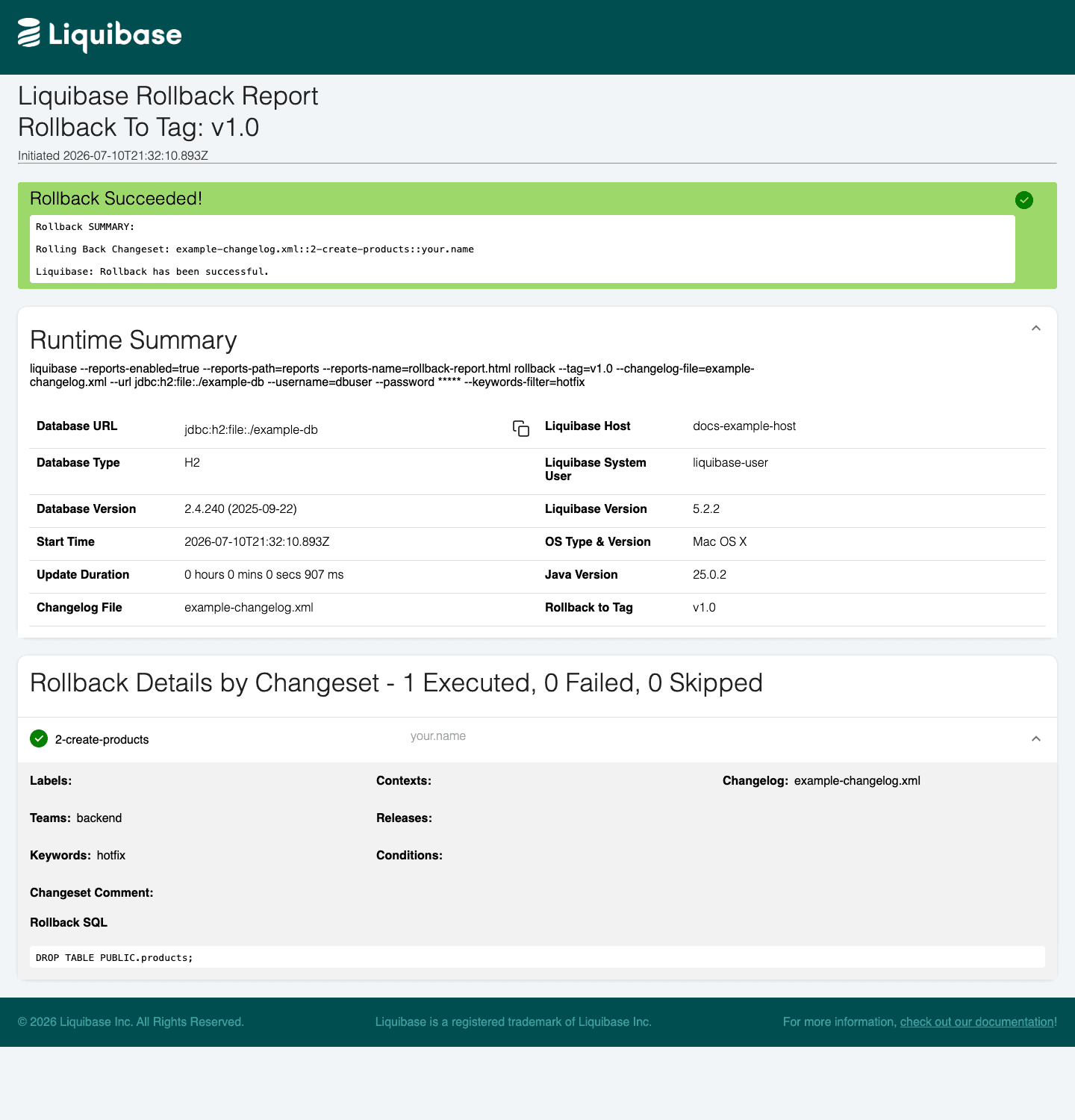Screen dimensions: 1075x1120
Task: Copy the Database URL with the copy icon
Action: pos(521,429)
